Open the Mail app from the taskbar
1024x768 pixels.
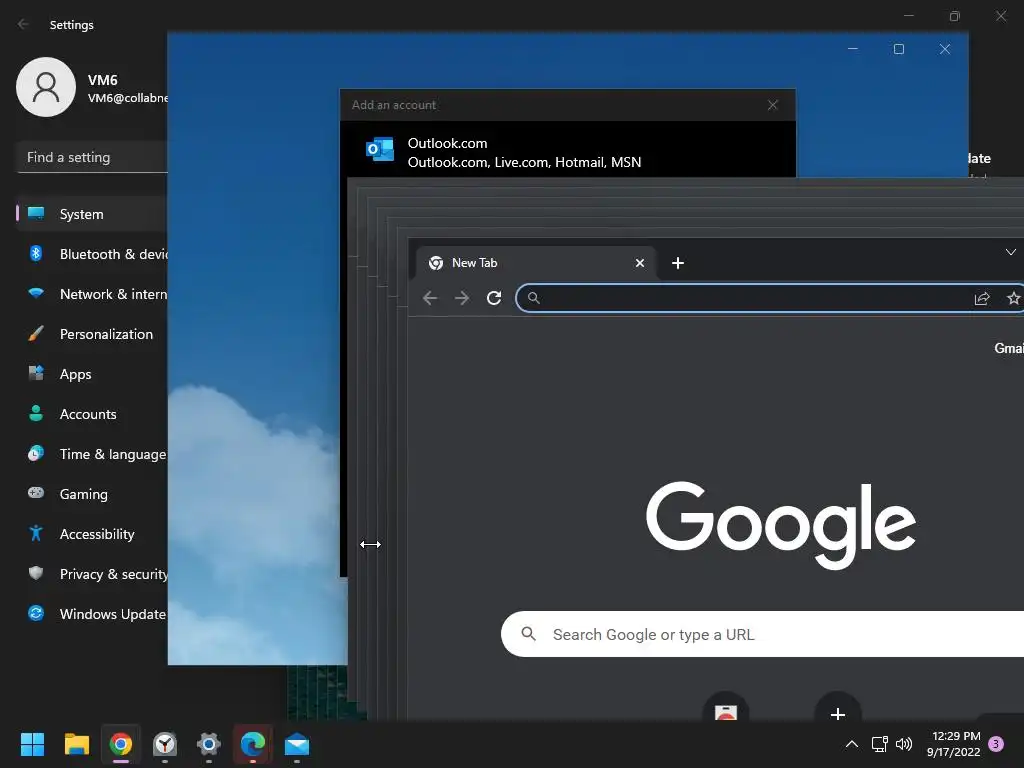[296, 744]
